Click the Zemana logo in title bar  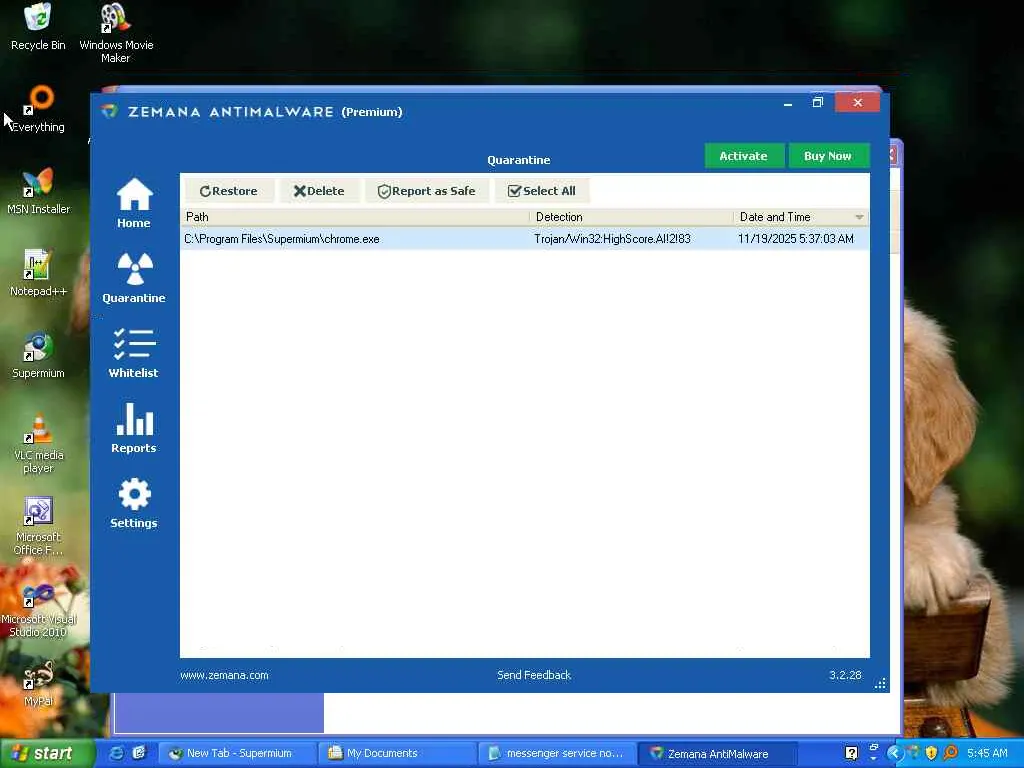click(110, 111)
